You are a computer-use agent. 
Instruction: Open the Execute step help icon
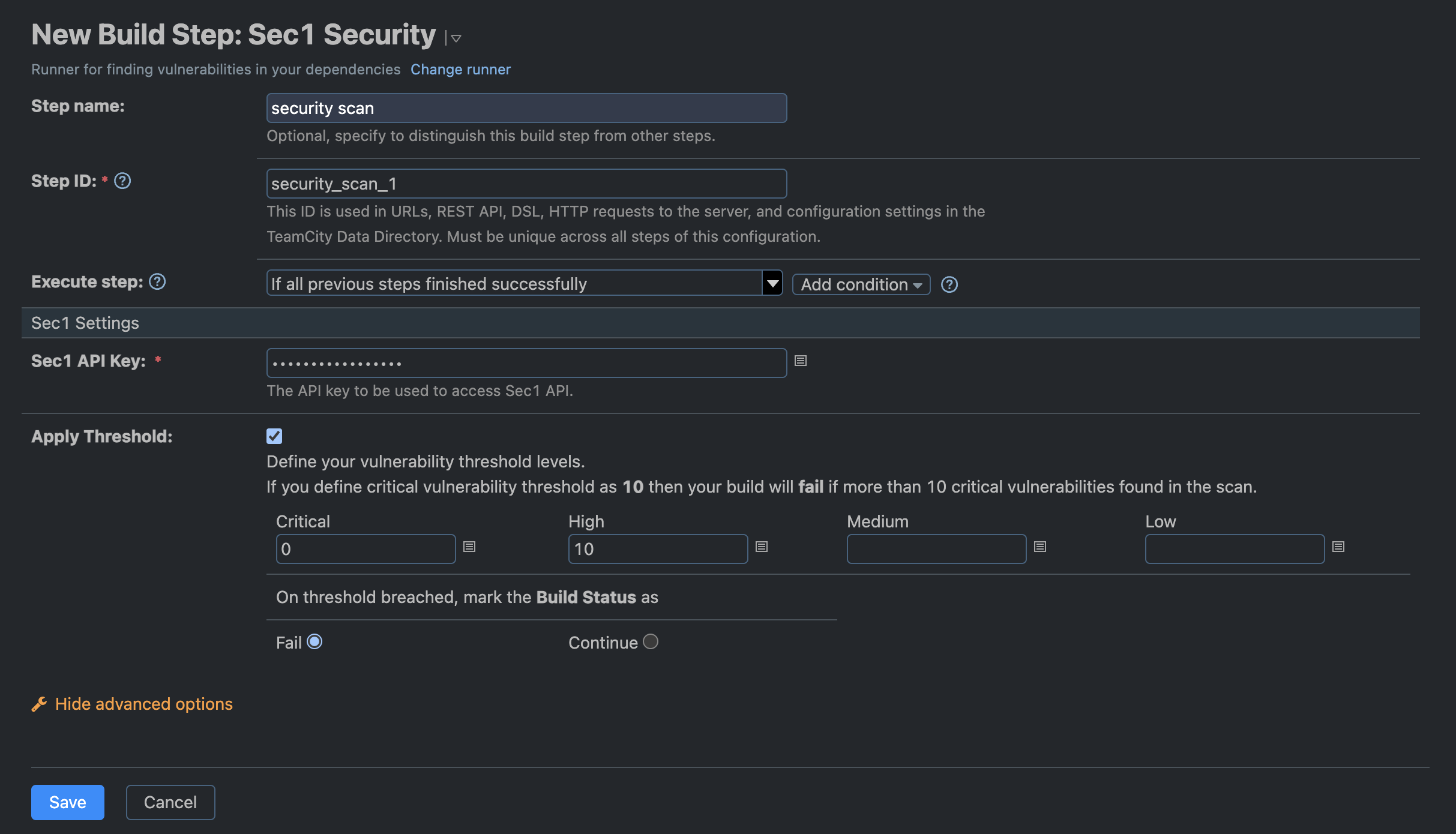pyautogui.click(x=157, y=281)
